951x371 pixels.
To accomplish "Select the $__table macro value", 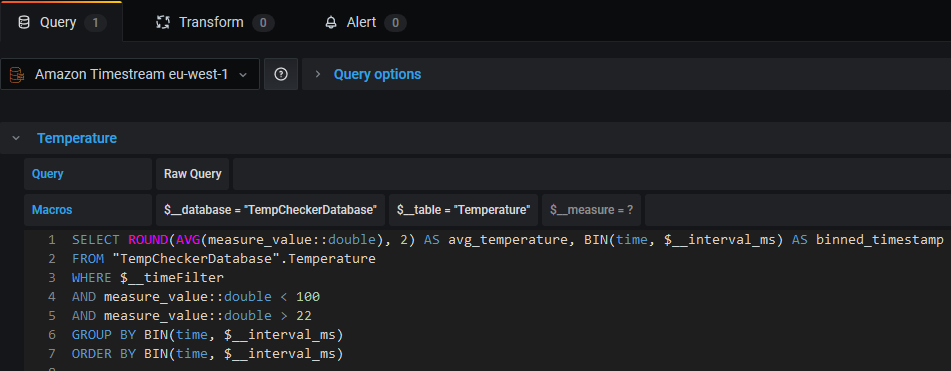I will tap(463, 210).
